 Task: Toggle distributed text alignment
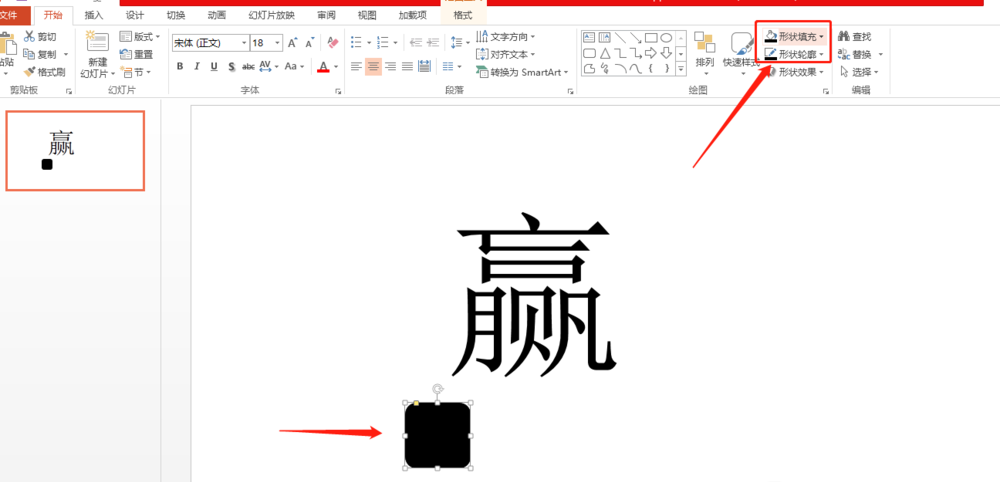pos(424,66)
